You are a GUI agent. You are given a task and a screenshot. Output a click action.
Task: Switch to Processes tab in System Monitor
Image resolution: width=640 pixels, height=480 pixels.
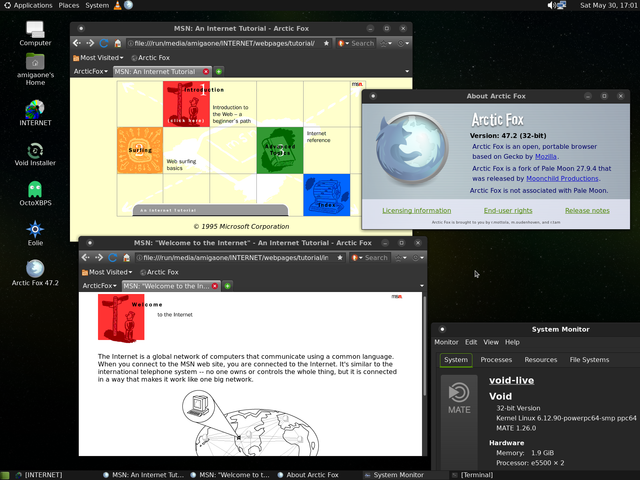click(496, 360)
